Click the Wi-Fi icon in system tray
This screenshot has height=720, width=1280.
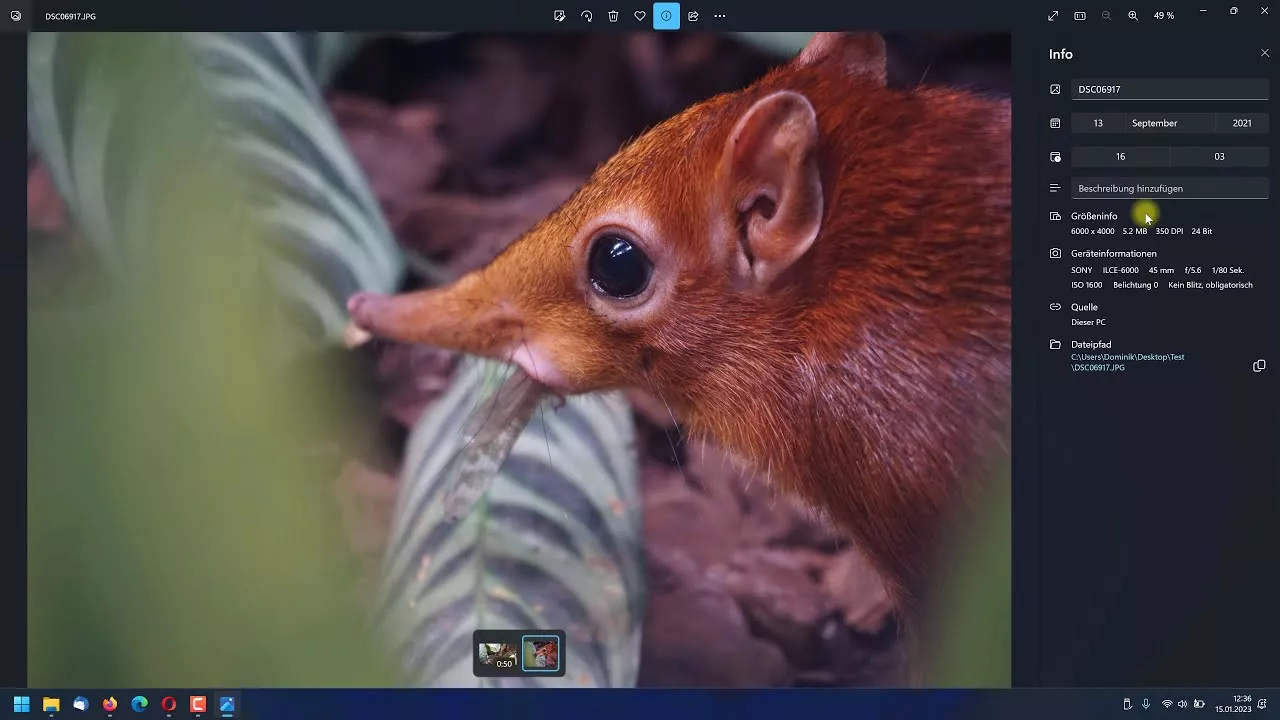click(1166, 704)
